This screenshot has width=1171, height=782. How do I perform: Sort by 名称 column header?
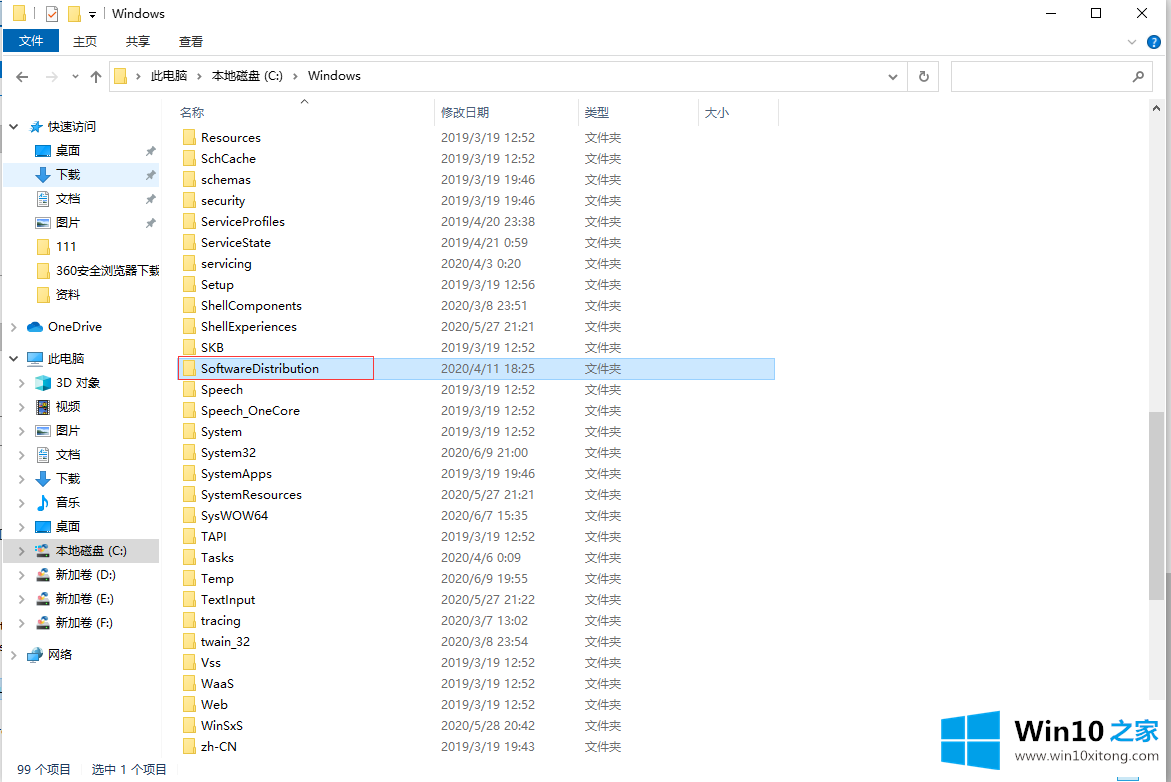click(x=192, y=113)
